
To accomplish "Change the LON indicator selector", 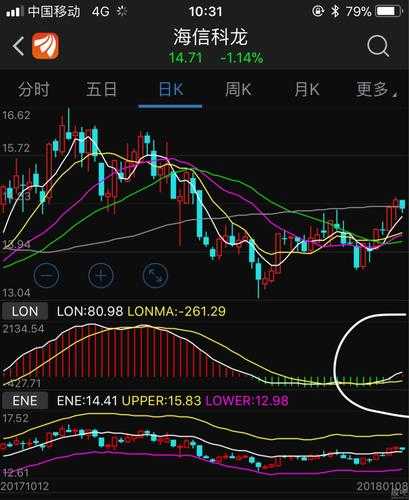I will pyautogui.click(x=25, y=311).
